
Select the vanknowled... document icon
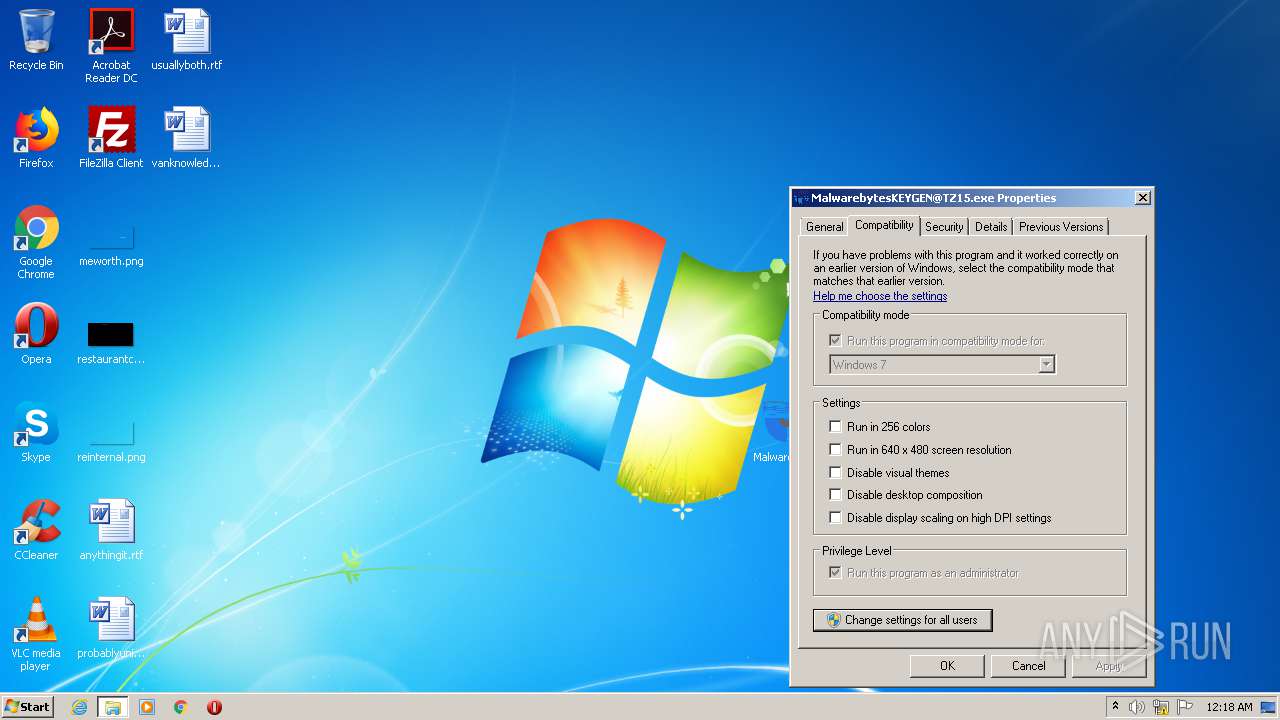(x=187, y=138)
